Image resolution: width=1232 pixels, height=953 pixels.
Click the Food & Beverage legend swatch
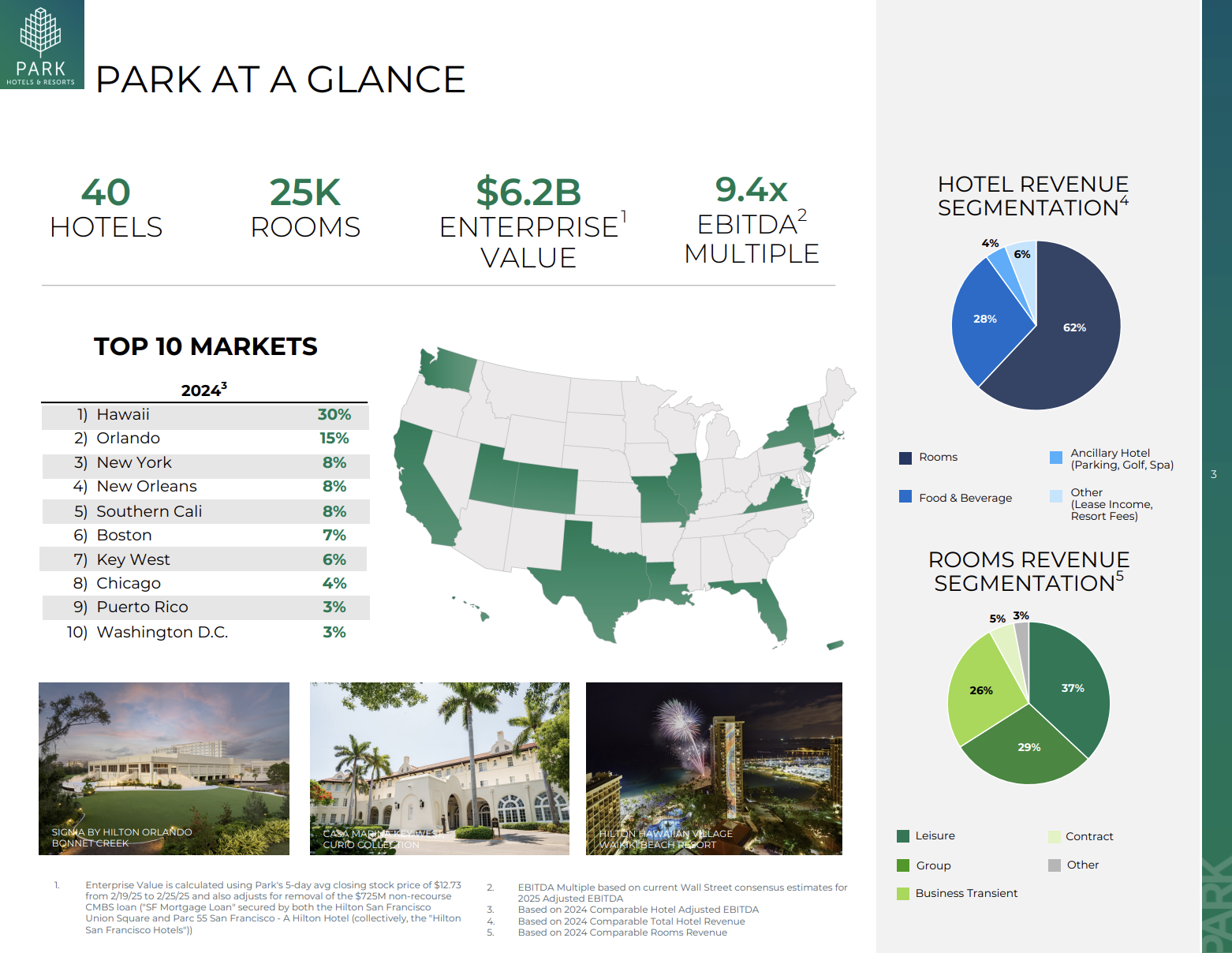tap(905, 496)
